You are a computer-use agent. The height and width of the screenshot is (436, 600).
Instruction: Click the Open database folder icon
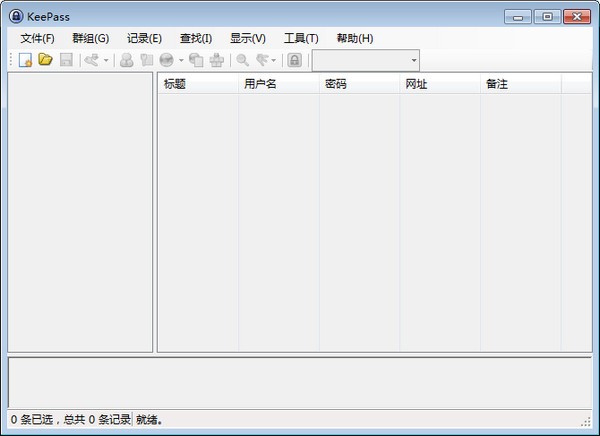click(x=45, y=61)
